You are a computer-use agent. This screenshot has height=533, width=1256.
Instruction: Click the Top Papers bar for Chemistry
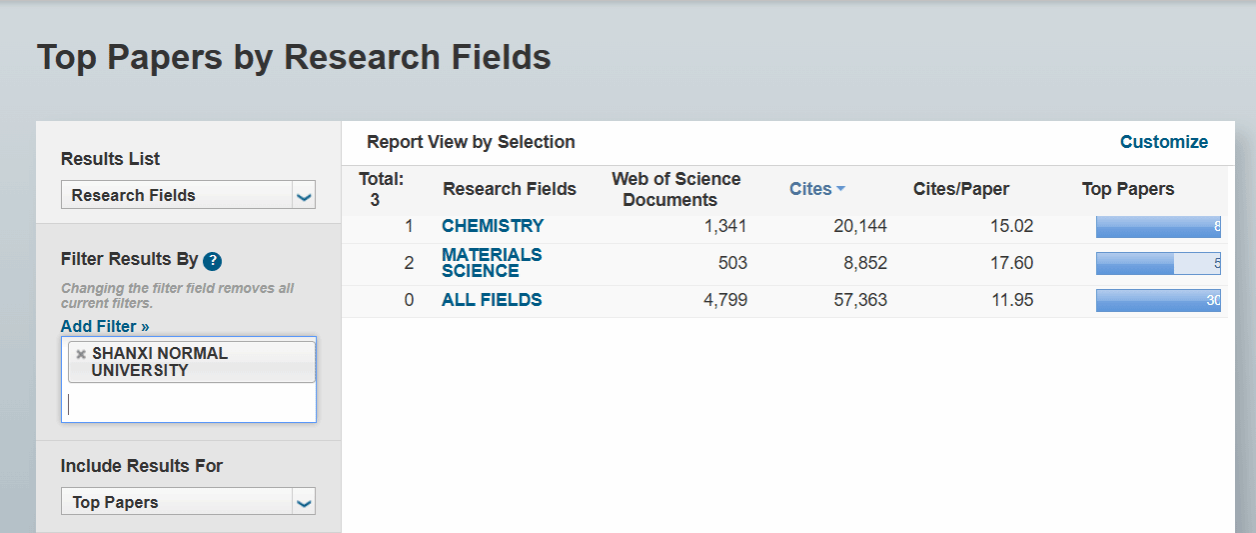[1157, 227]
